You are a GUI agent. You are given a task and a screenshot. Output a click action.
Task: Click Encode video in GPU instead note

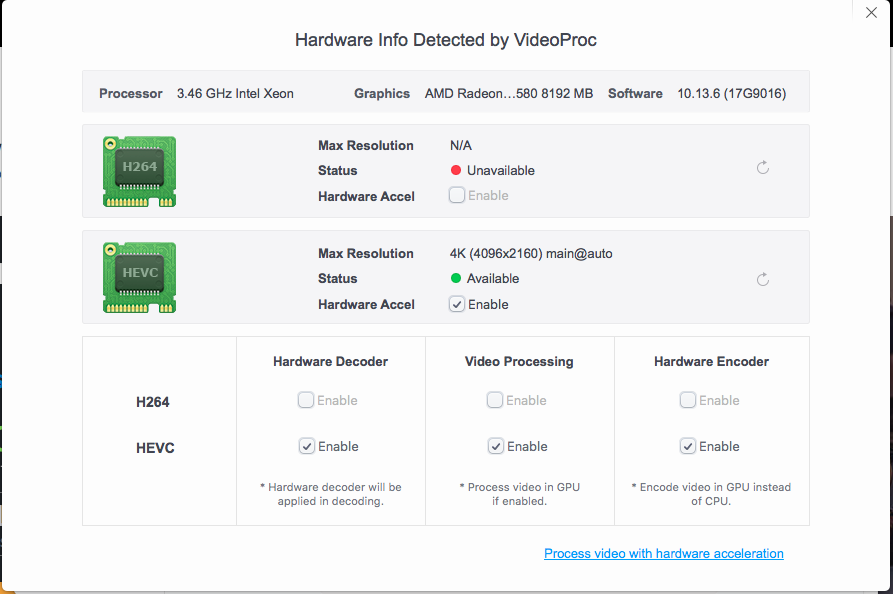tap(711, 494)
